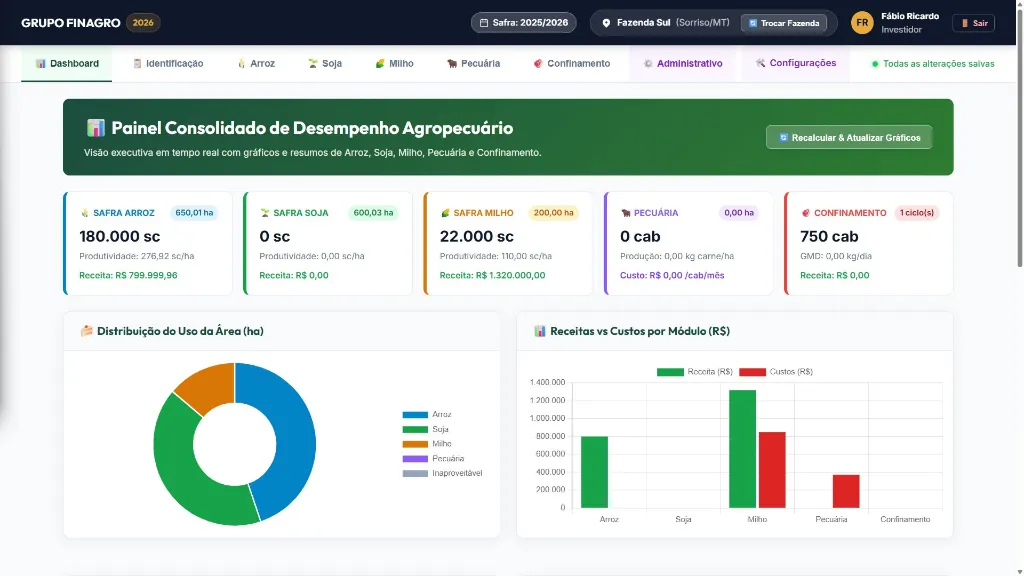
Task: Click the Dashboard tab chart icon
Action: pos(40,63)
